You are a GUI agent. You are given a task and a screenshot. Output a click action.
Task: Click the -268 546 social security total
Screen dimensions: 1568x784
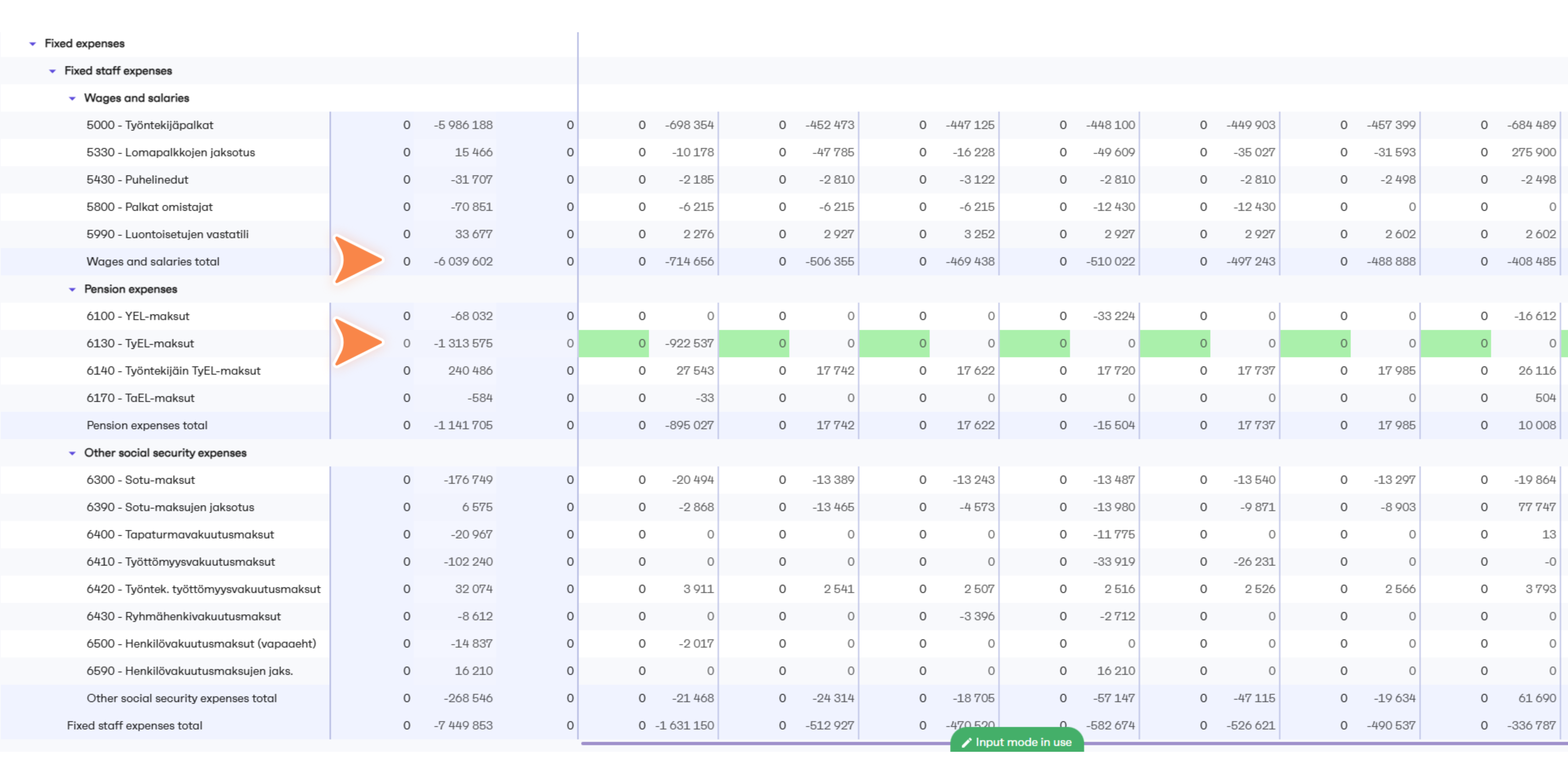click(x=468, y=698)
